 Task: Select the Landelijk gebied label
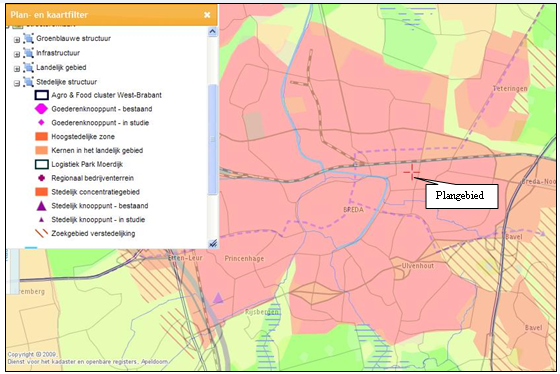tap(61, 68)
